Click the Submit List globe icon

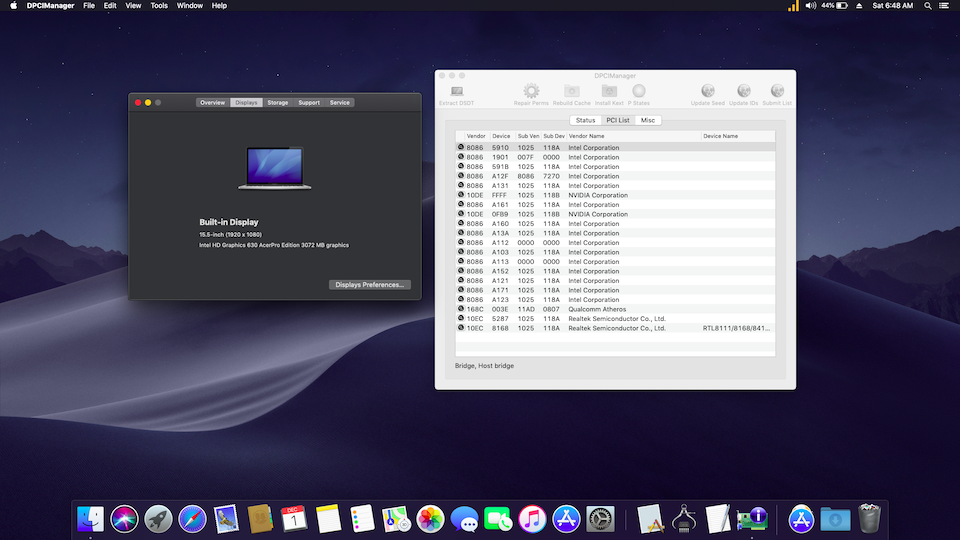(x=777, y=92)
